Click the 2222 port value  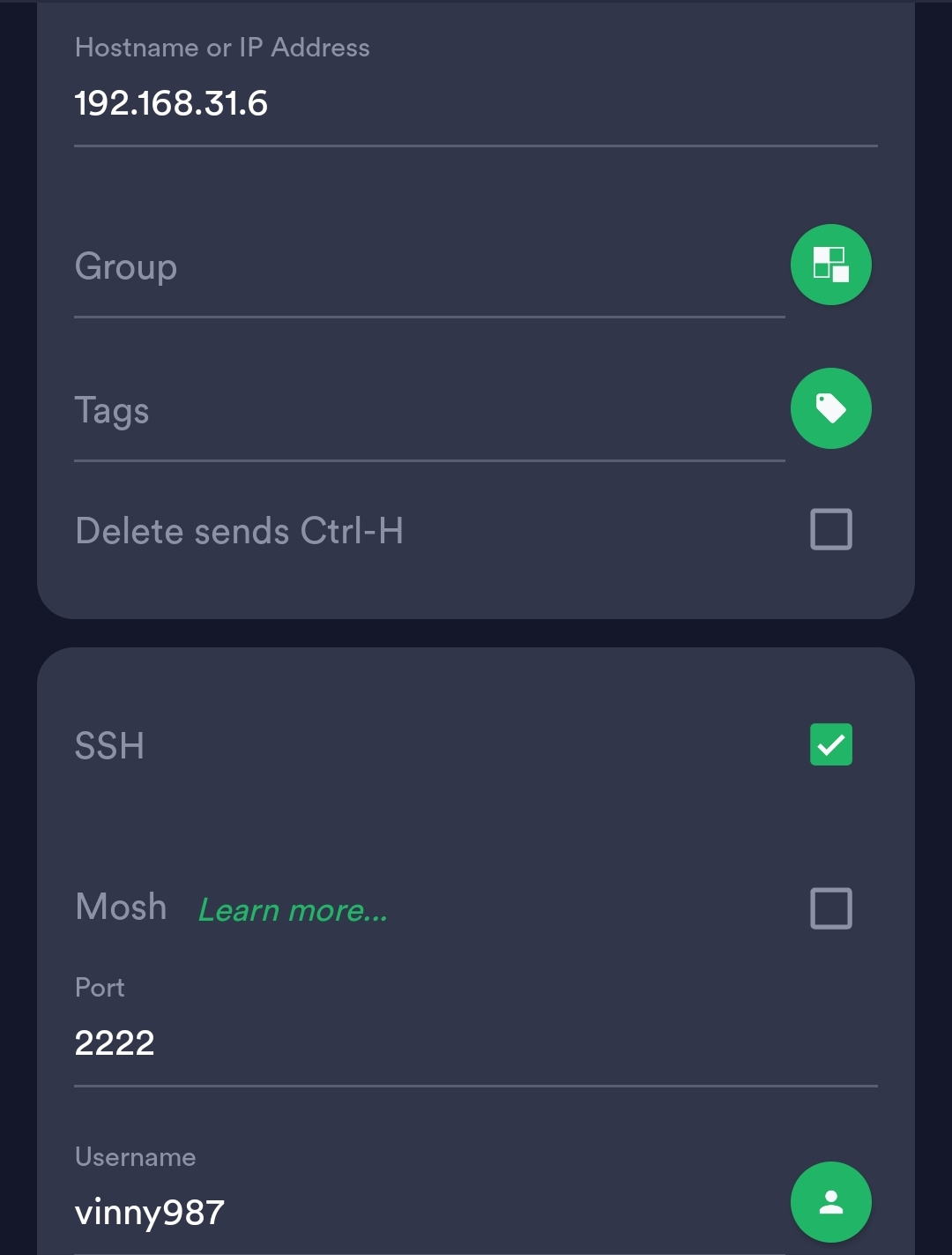(x=115, y=1043)
